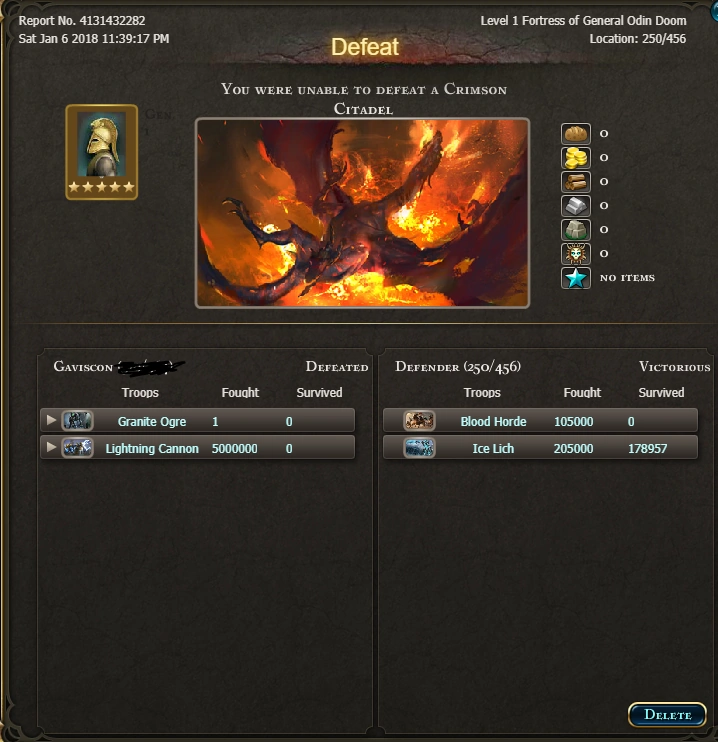Click the Lightning Cannon troop icon

pyautogui.click(x=78, y=448)
